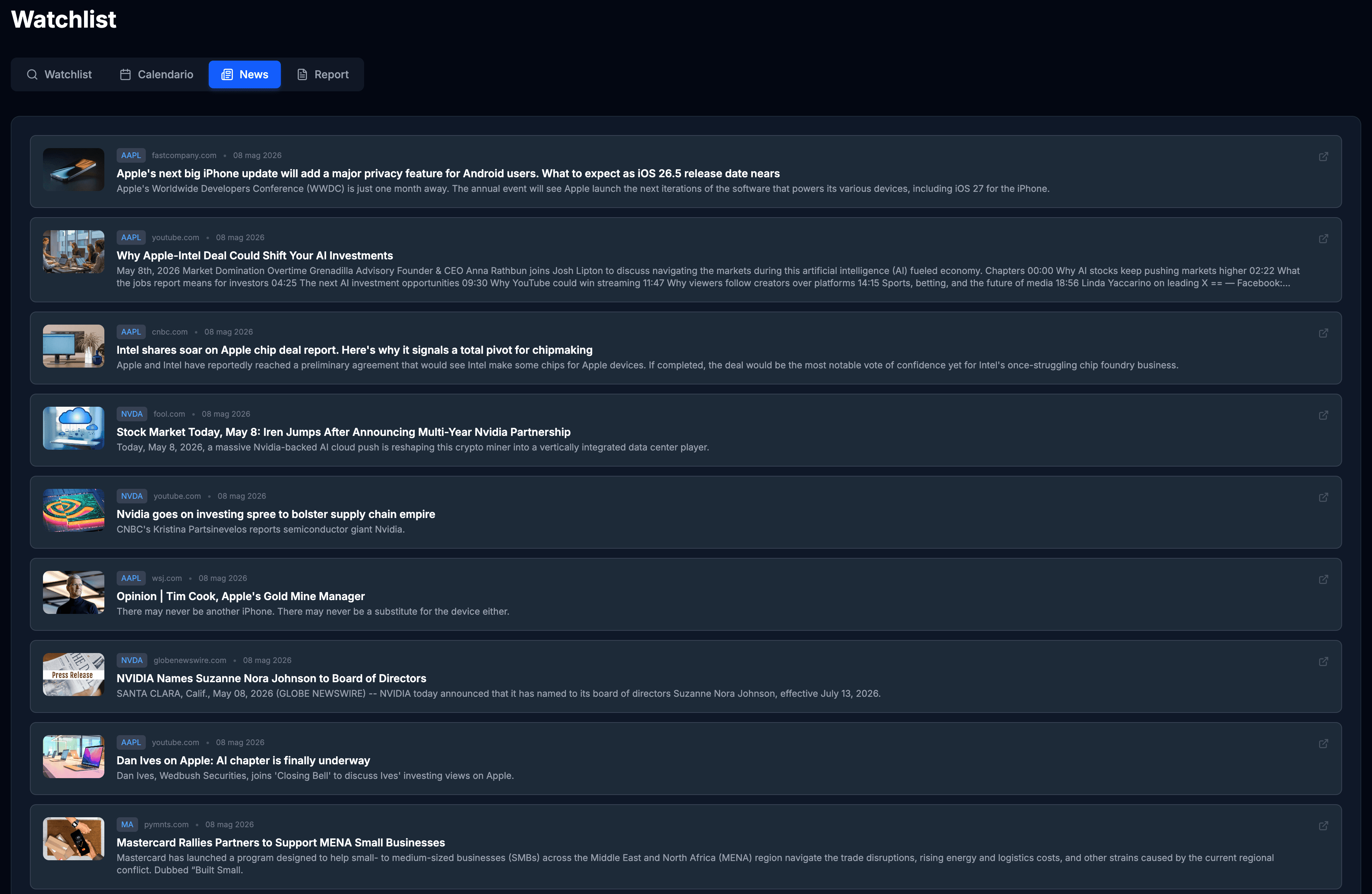Click the magnifier icon in Watchlist tab
Screen dimensions: 1372x894
pyautogui.click(x=32, y=74)
